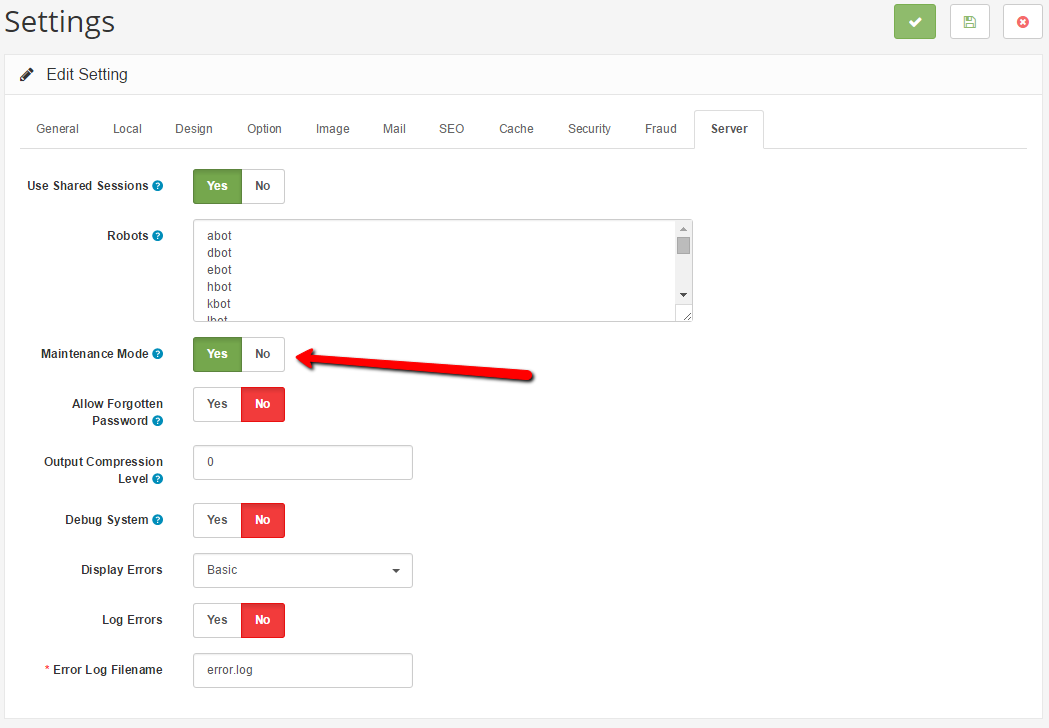This screenshot has height=728, width=1049.
Task: Click Robots list scrollbar up arrow
Action: pos(683,229)
